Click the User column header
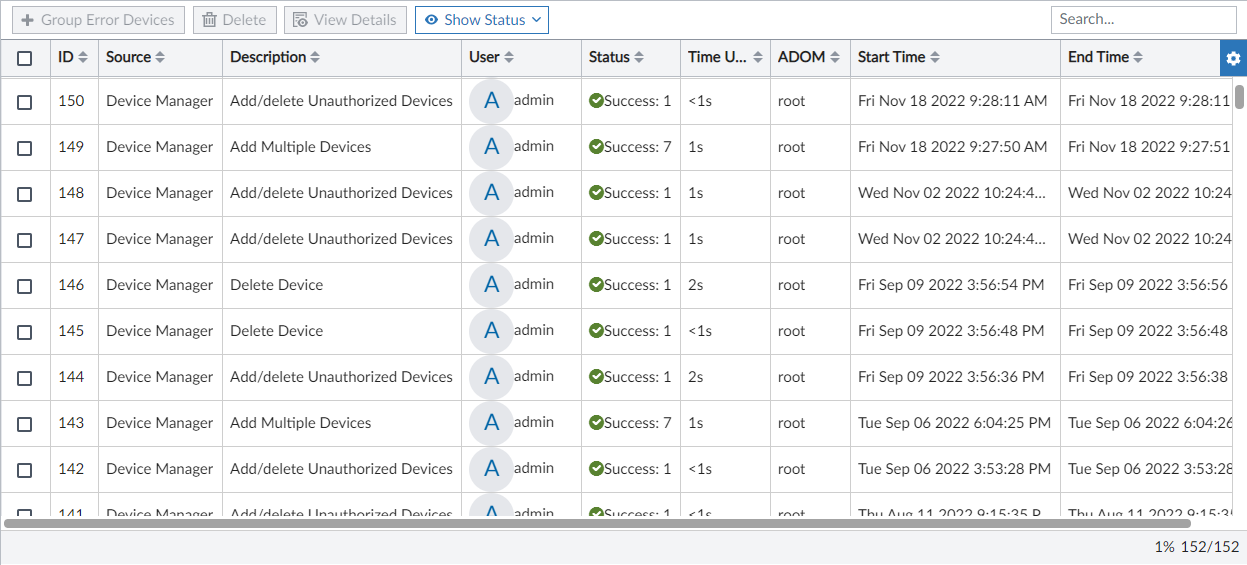The image size is (1247, 565). coord(484,58)
